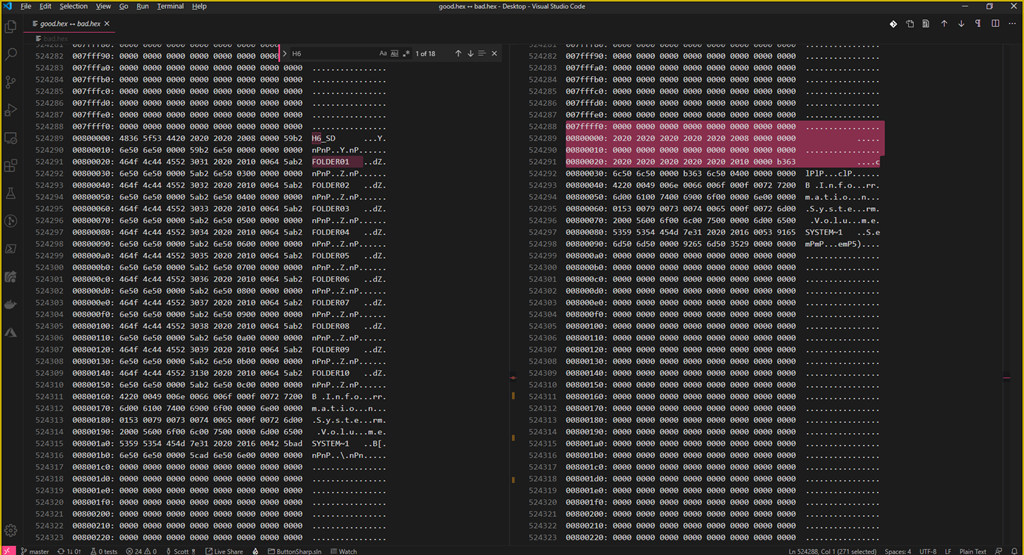Image resolution: width=1024 pixels, height=555 pixels.
Task: Open the master branch picker in status bar
Action: pyautogui.click(x=35, y=550)
